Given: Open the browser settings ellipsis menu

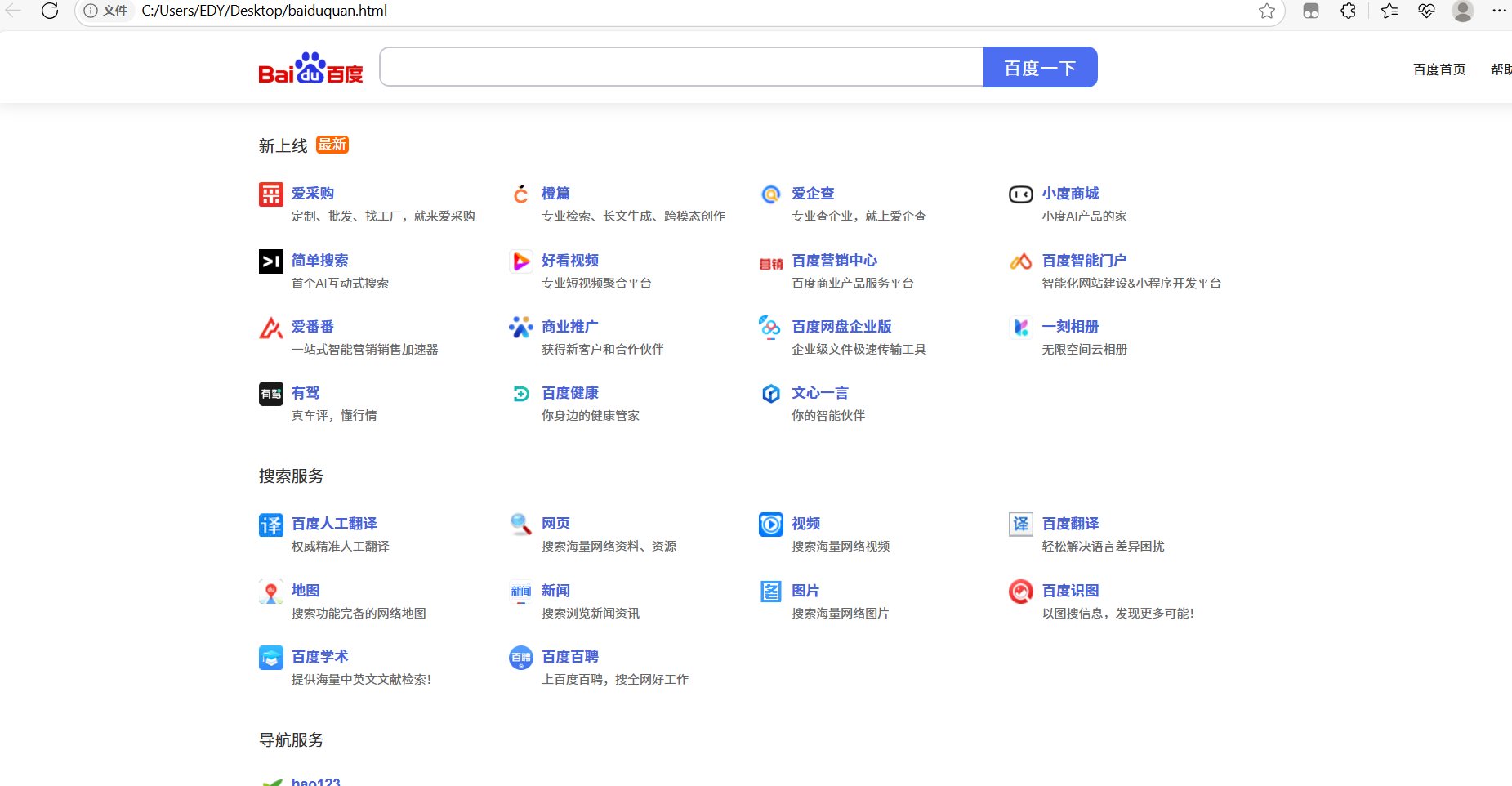Looking at the screenshot, I should pos(1499,11).
